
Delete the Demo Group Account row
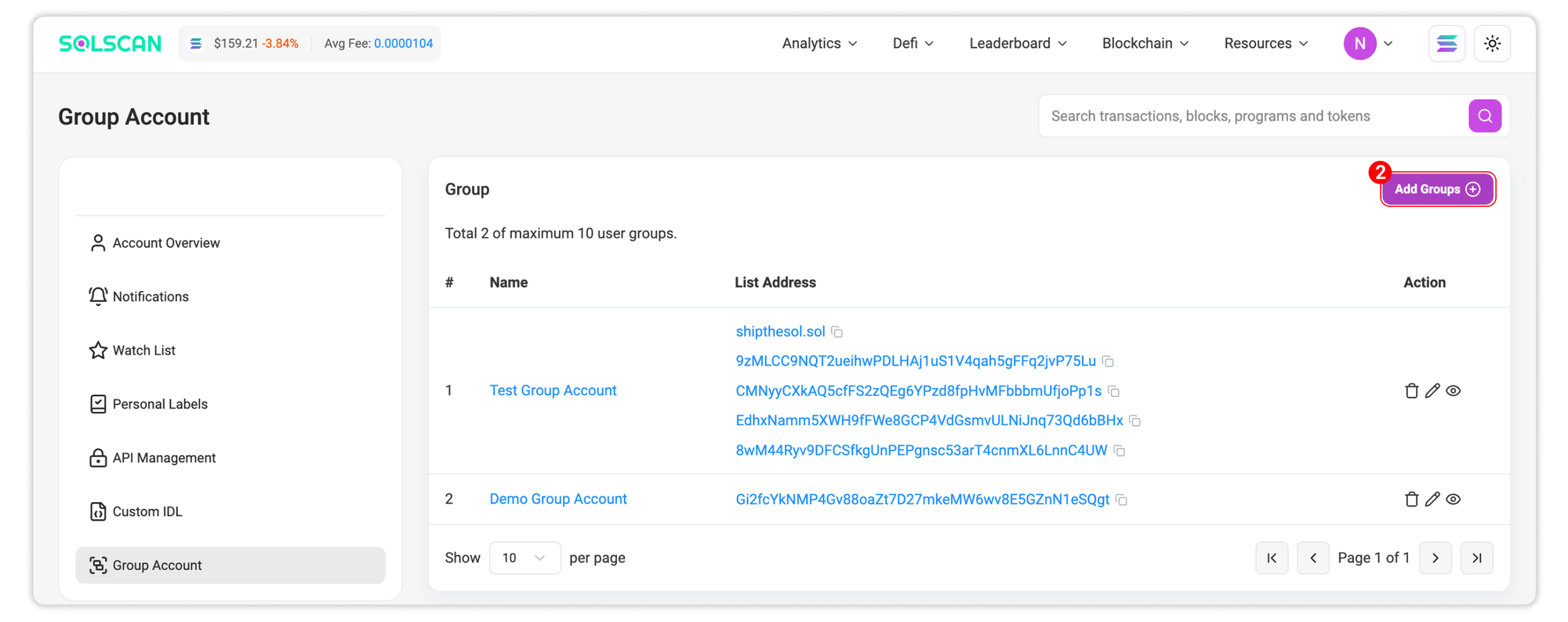click(x=1411, y=499)
